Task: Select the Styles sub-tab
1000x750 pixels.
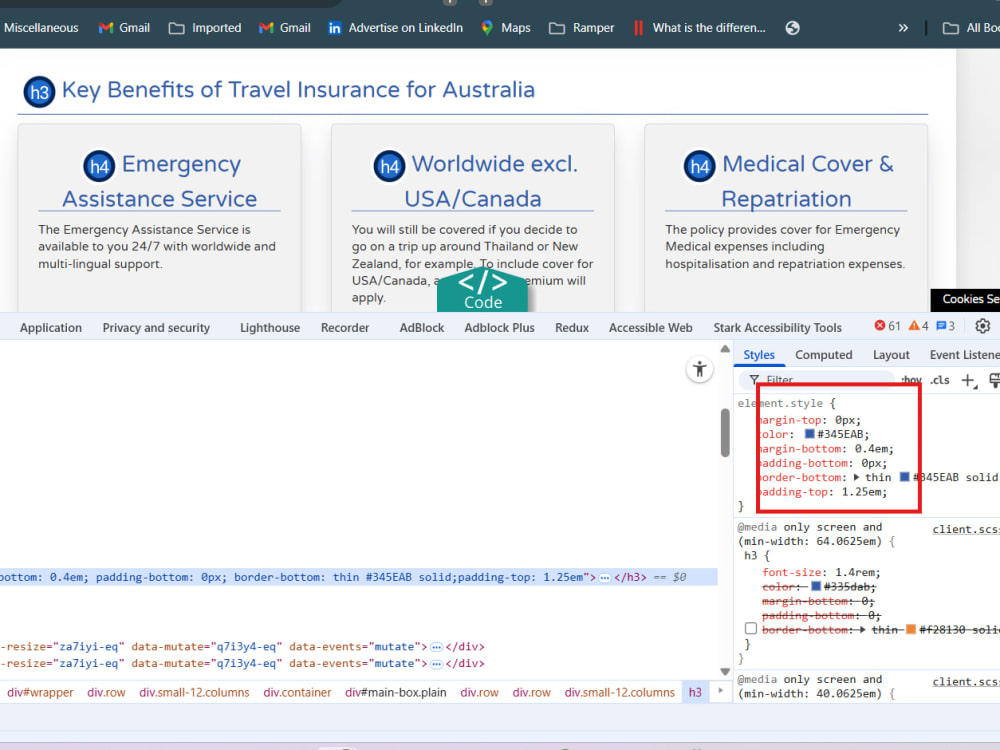Action: tap(759, 355)
